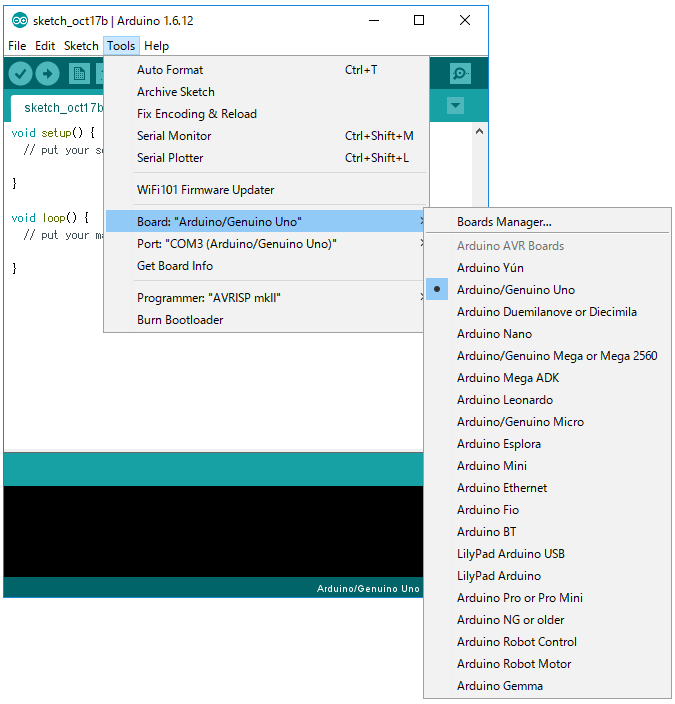This screenshot has width=675, height=704.
Task: Select Arduino Pro or Pro Mini board
Action: (547, 598)
